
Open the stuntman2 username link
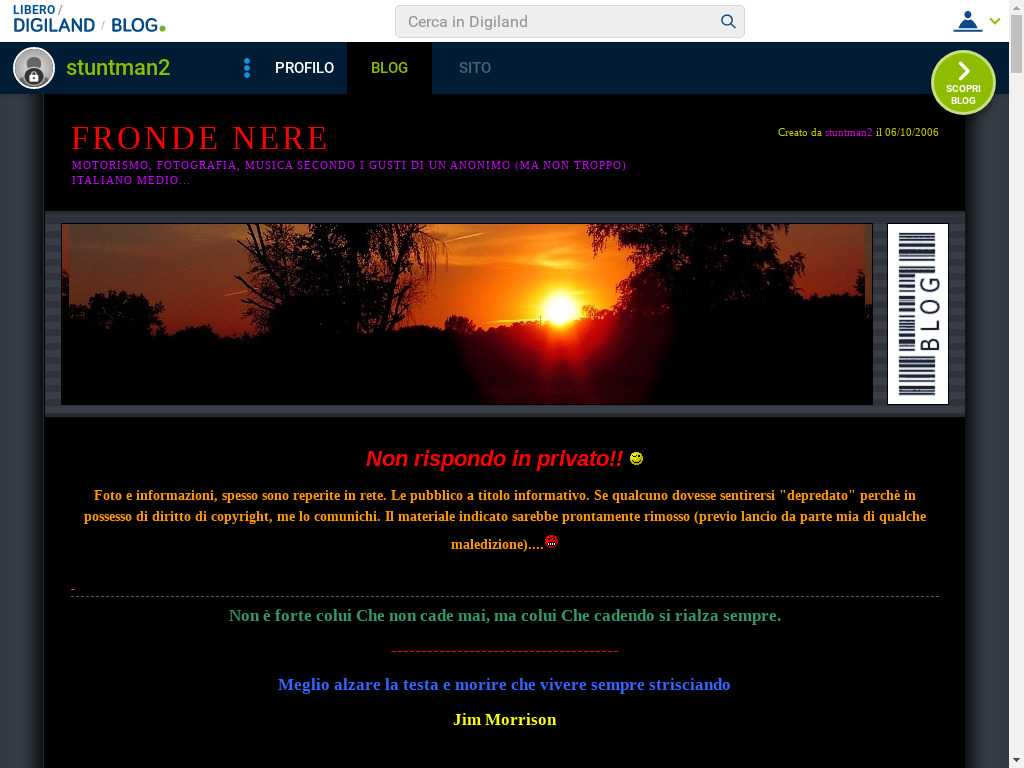click(118, 68)
